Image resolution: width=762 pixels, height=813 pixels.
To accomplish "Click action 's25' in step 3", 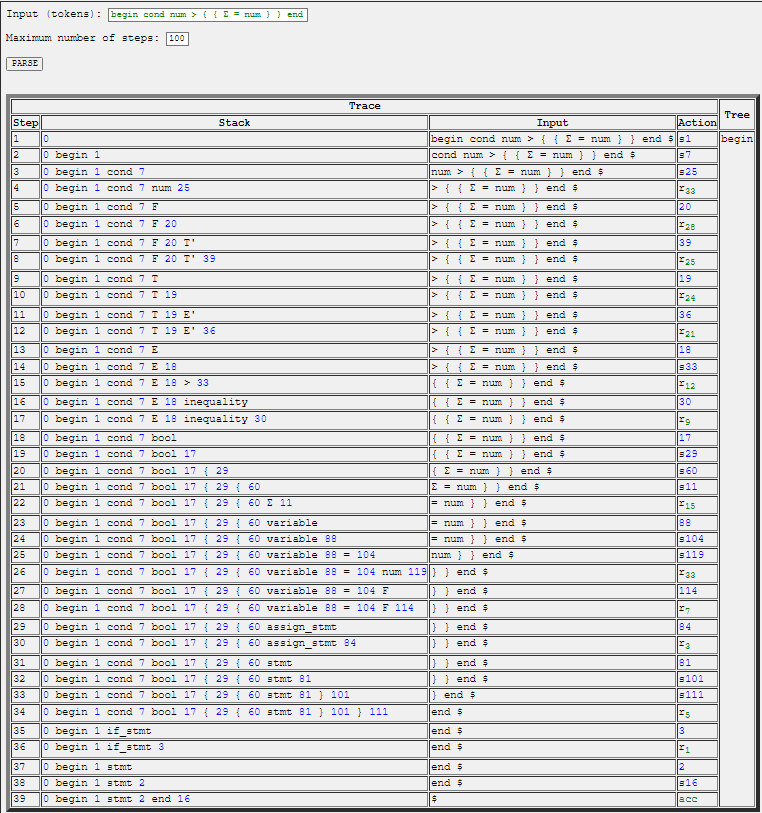I will pyautogui.click(x=697, y=172).
